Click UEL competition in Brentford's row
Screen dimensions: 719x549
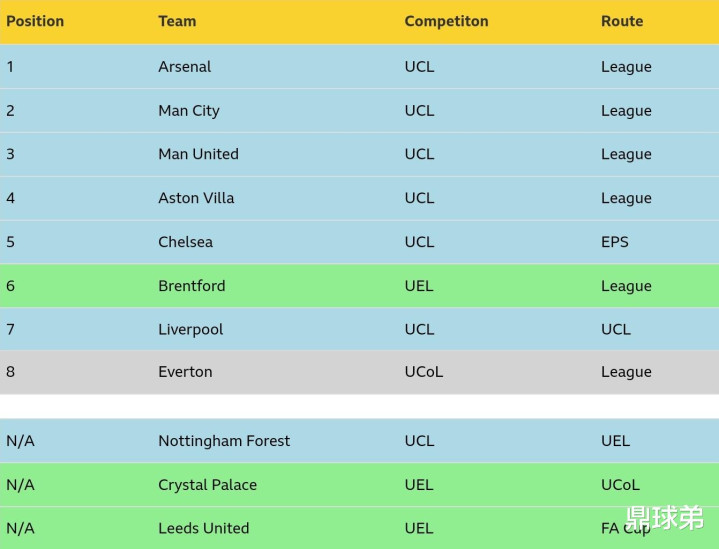coord(419,286)
